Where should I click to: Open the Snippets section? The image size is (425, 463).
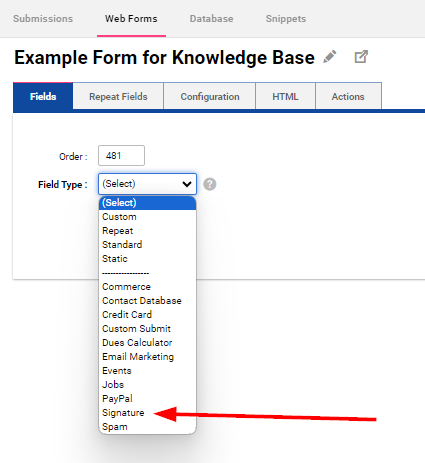pos(286,19)
